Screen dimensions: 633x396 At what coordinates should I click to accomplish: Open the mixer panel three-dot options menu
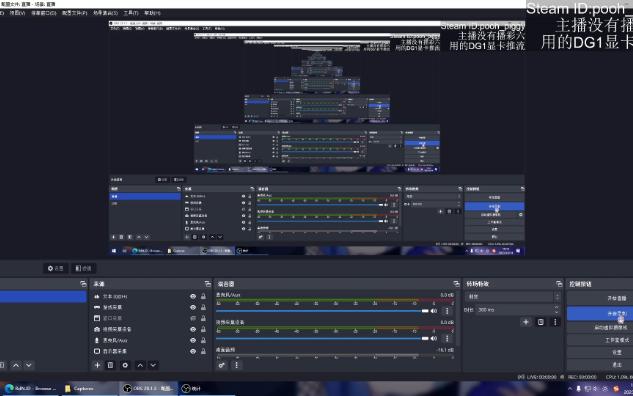click(236, 365)
